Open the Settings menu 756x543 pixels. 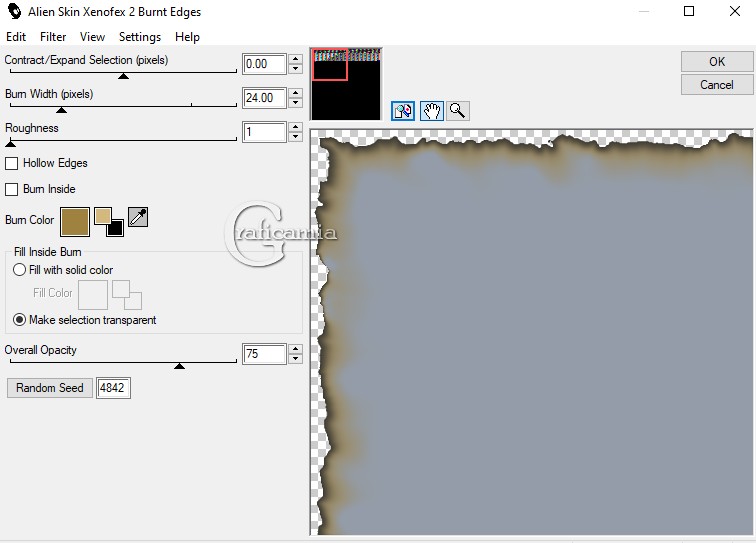[x=140, y=37]
